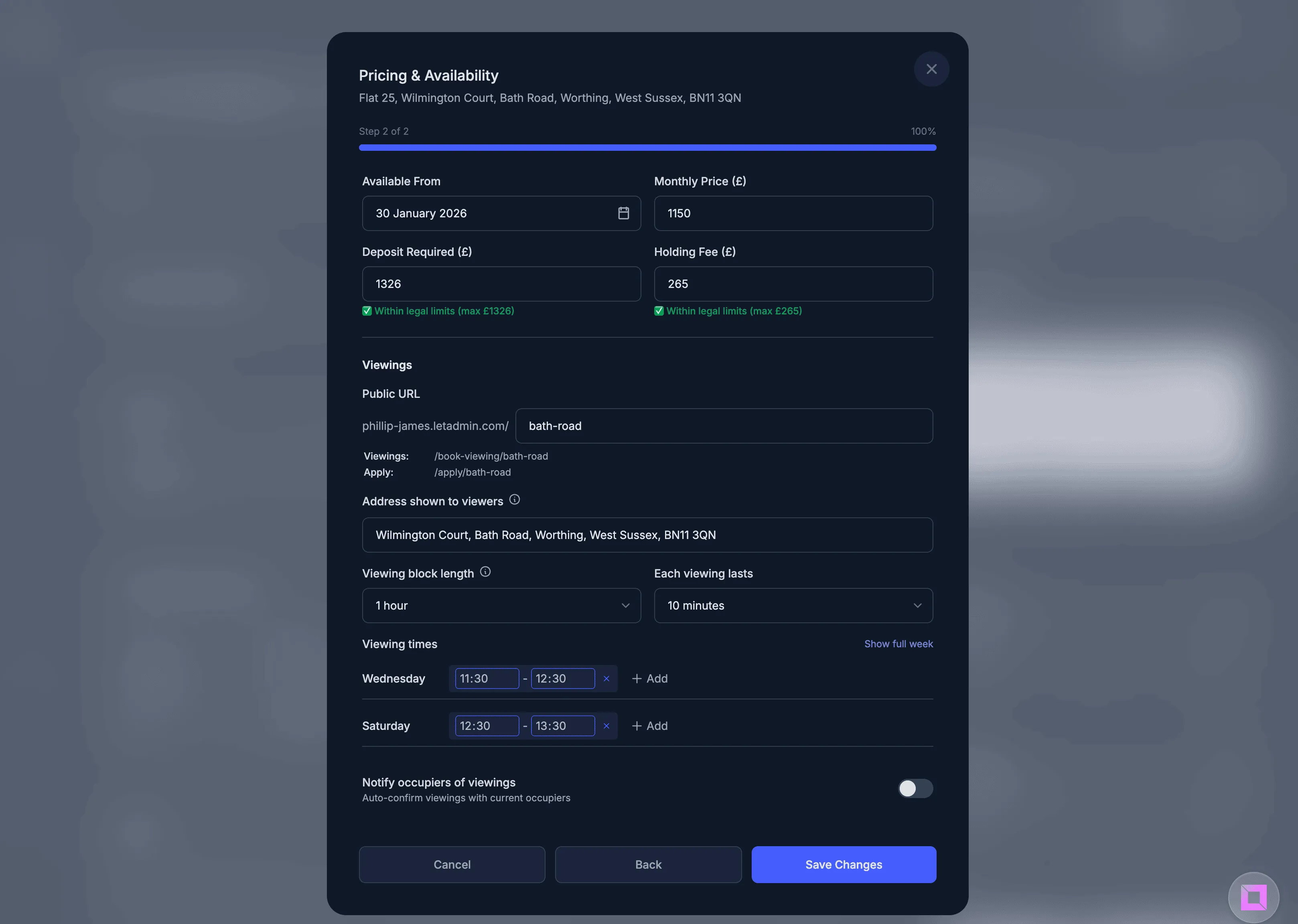Click the info icon beside Viewing block length
This screenshot has height=924, width=1298.
click(x=485, y=572)
